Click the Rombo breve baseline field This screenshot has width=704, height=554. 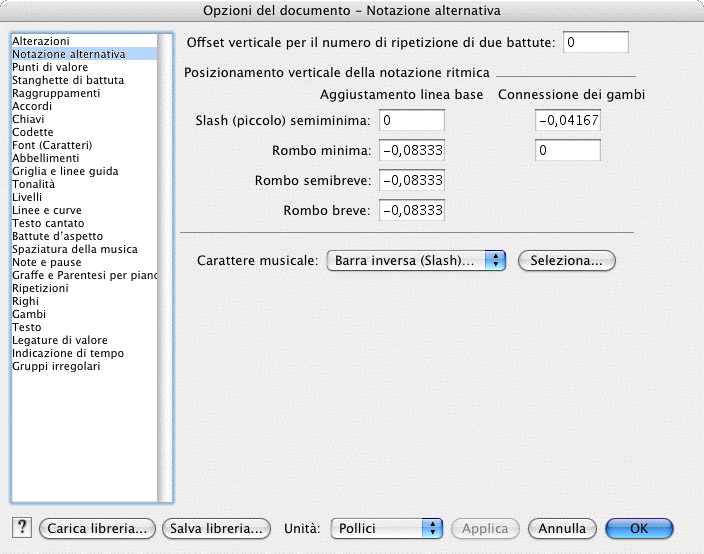click(x=412, y=211)
